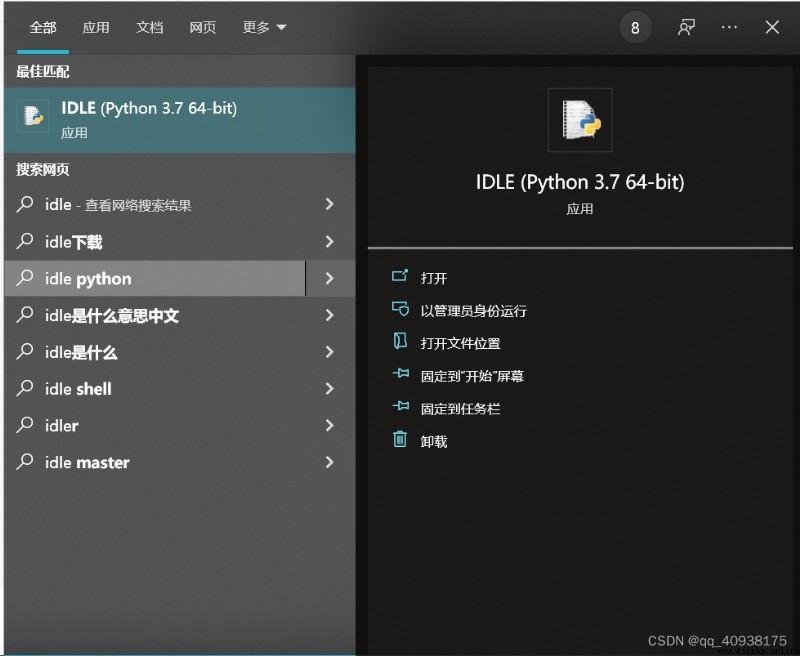Close the search panel with the X
The width and height of the screenshot is (800, 656).
pyautogui.click(x=772, y=27)
